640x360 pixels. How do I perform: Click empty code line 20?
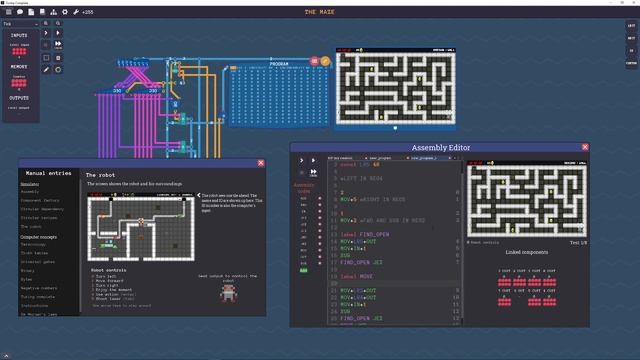pos(395,284)
